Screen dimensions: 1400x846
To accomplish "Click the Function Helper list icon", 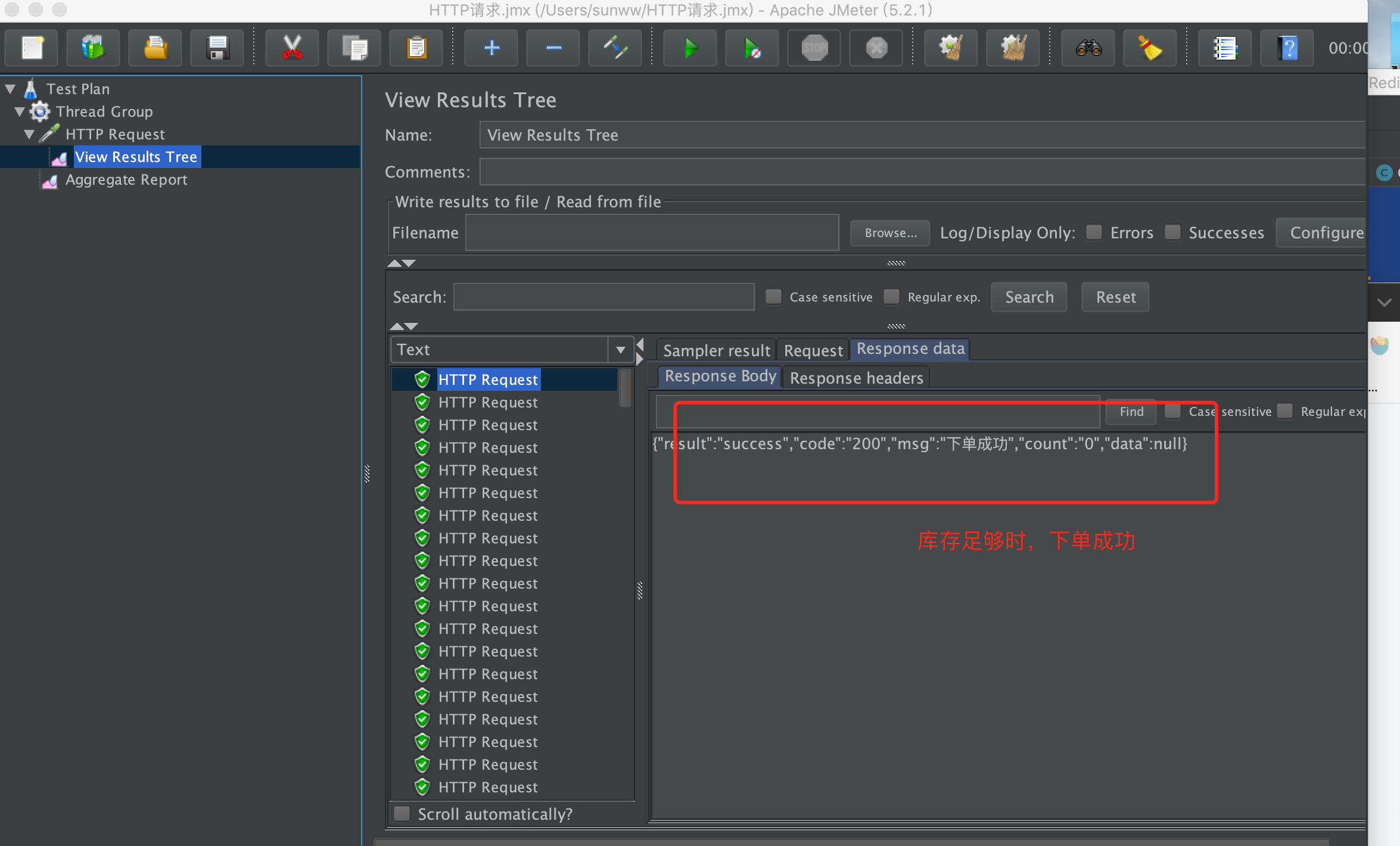I will (1225, 48).
